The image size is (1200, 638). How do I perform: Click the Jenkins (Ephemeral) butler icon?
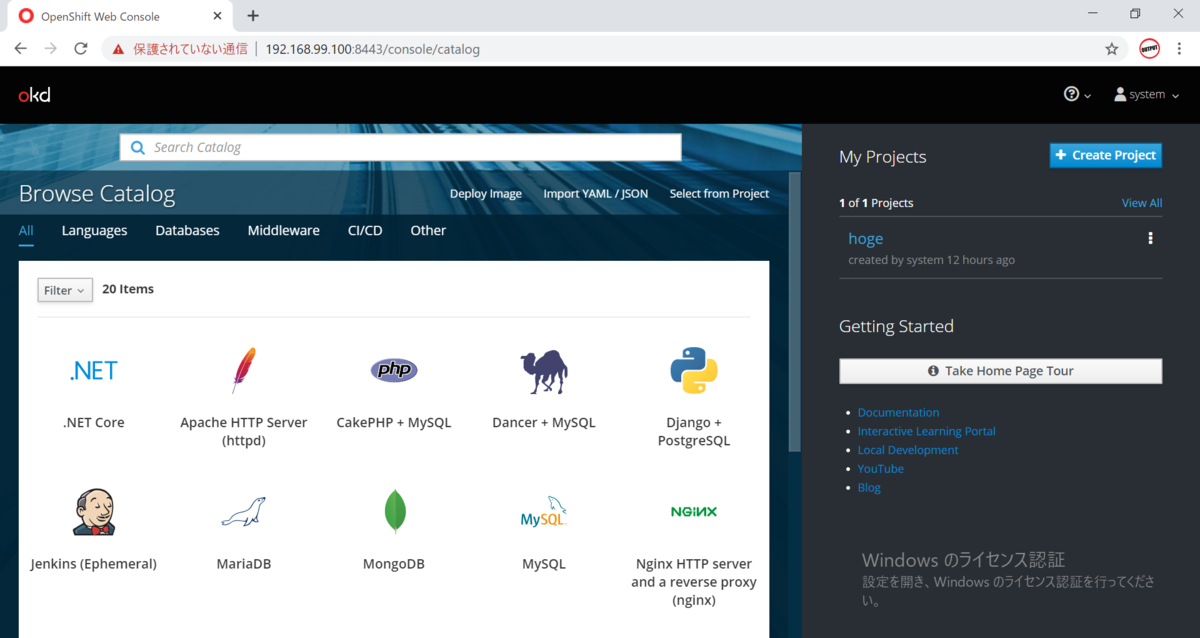pos(93,511)
